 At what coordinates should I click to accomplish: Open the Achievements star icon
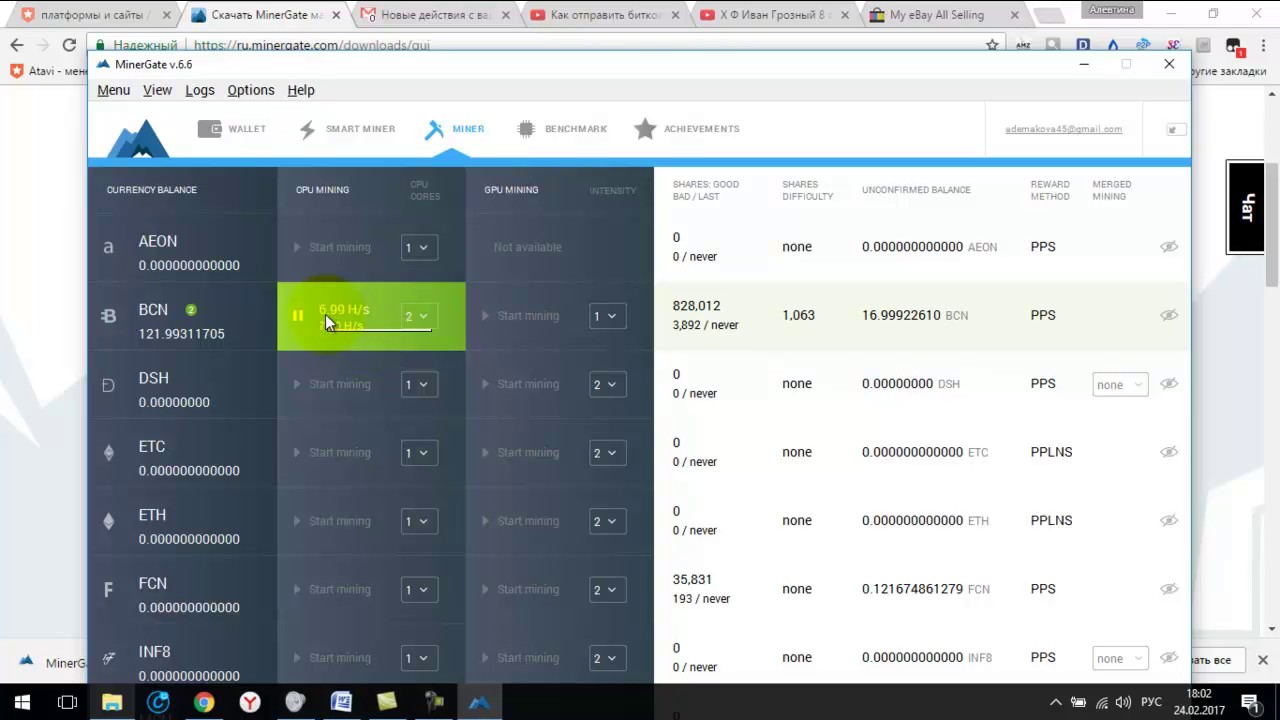click(x=645, y=129)
